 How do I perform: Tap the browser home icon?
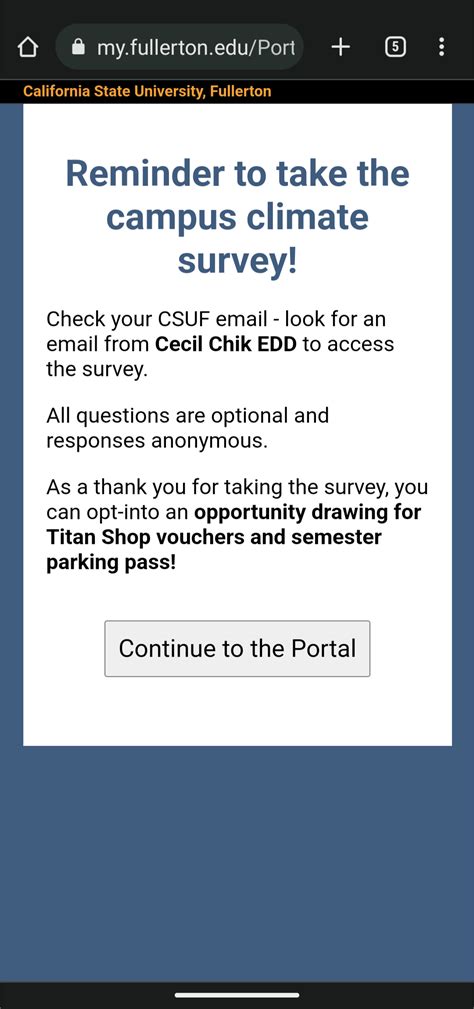[28, 47]
